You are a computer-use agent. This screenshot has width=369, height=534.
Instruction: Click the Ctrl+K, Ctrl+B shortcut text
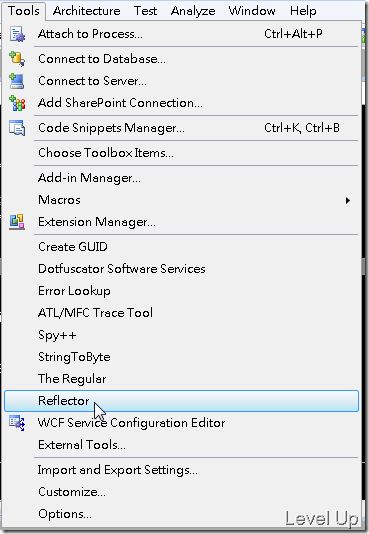302,128
